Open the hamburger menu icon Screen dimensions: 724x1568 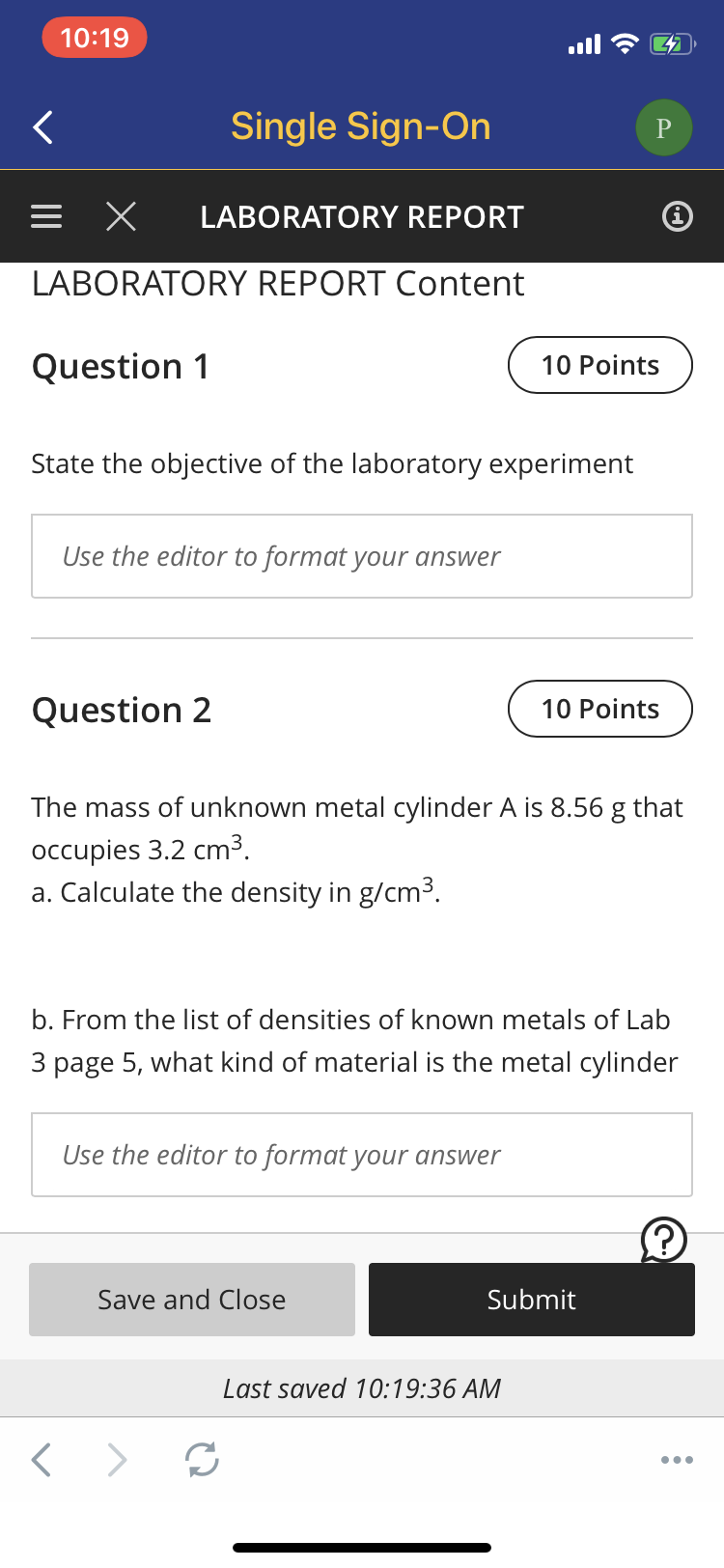46,216
